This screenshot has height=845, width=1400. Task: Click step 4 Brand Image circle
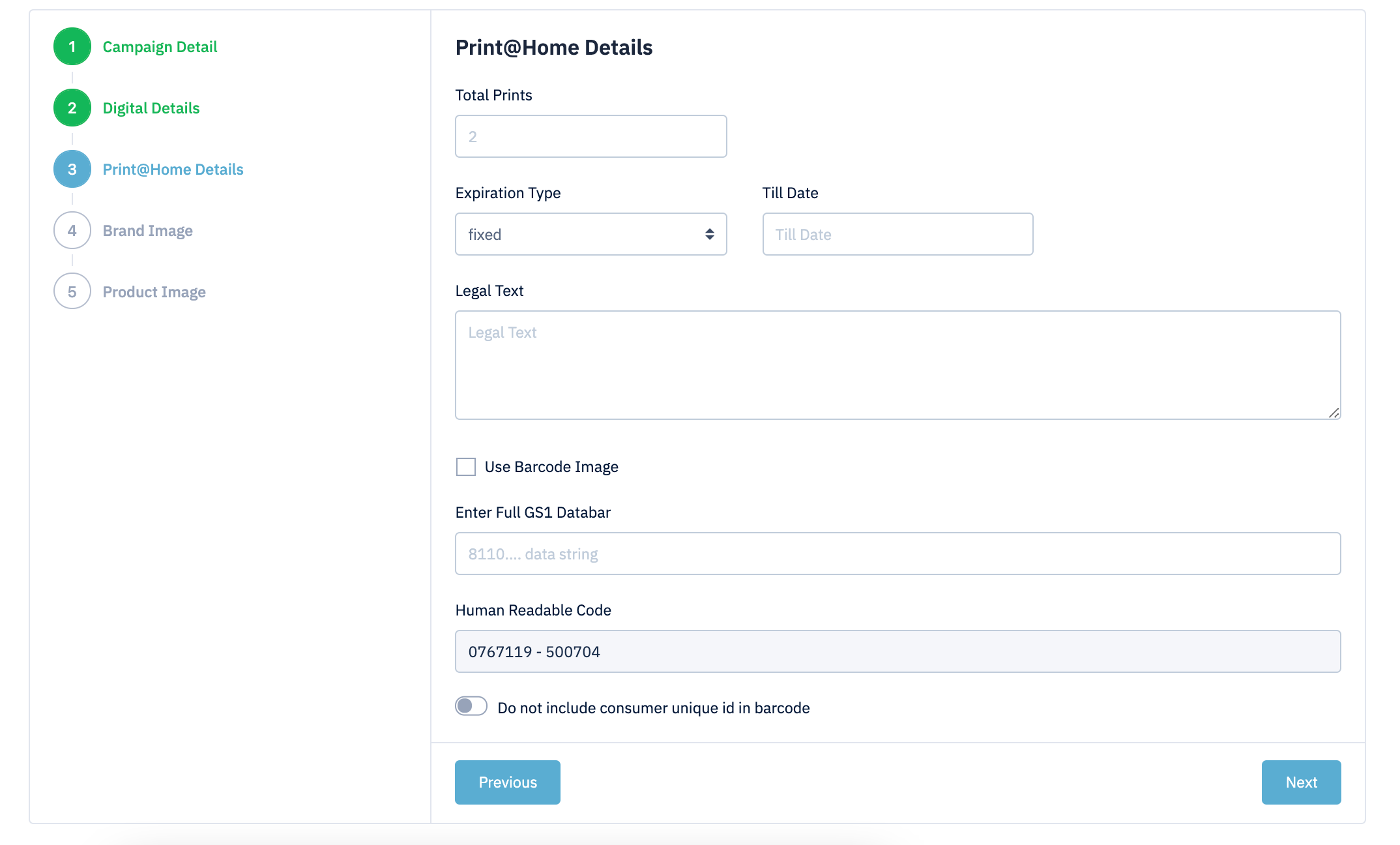tap(72, 231)
